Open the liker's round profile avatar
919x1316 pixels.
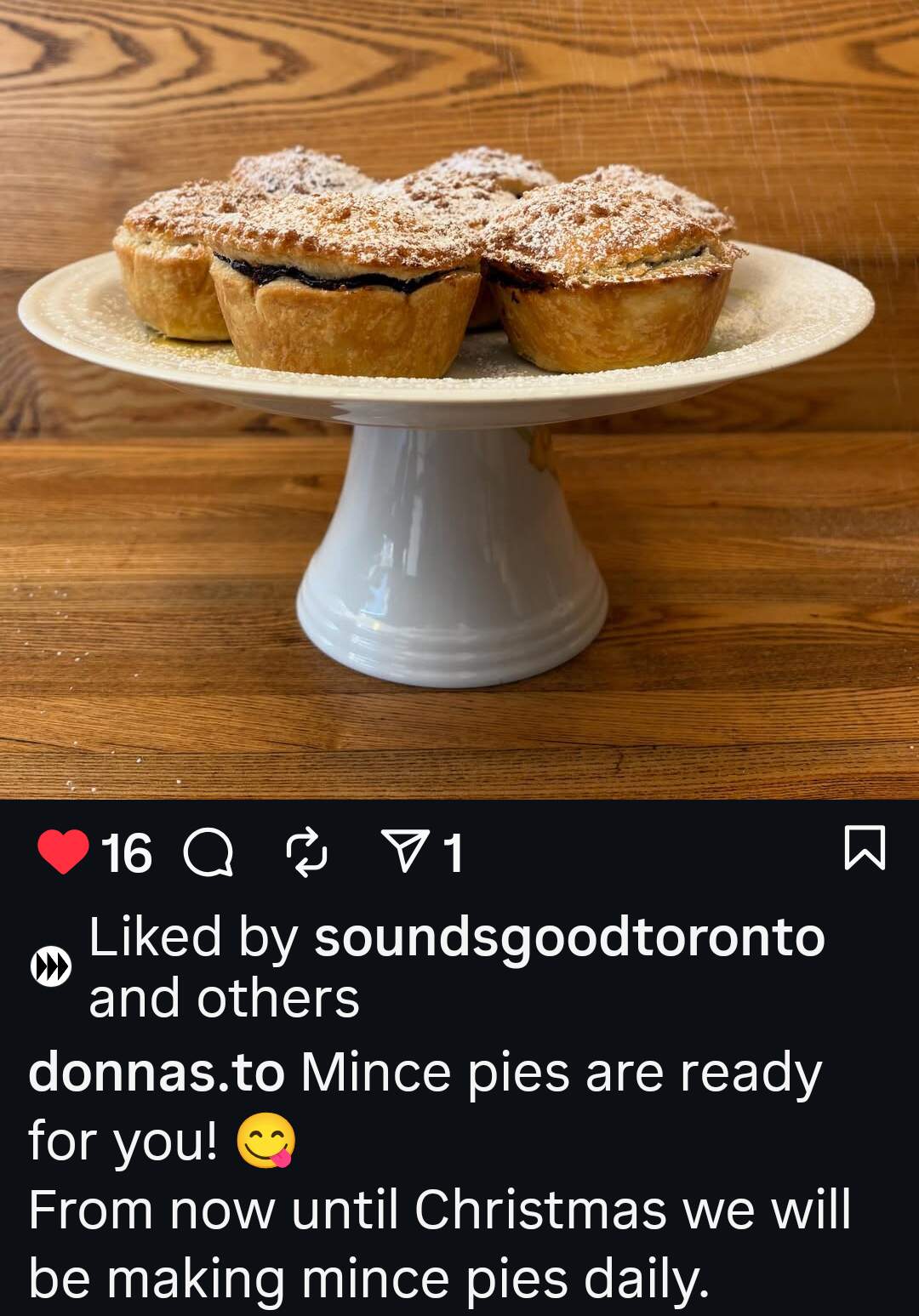point(51,967)
